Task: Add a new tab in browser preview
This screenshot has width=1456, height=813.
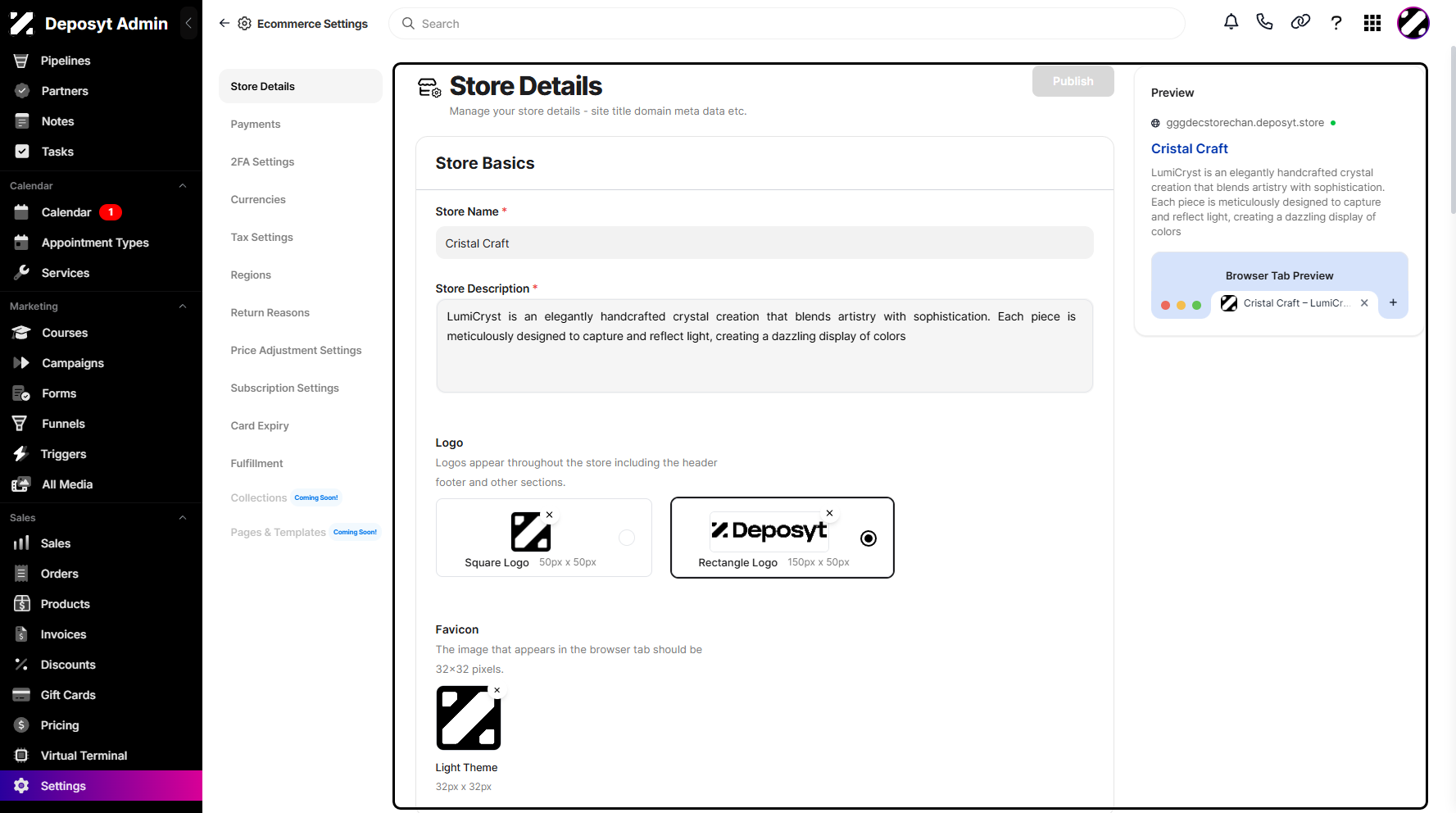Action: point(1393,302)
